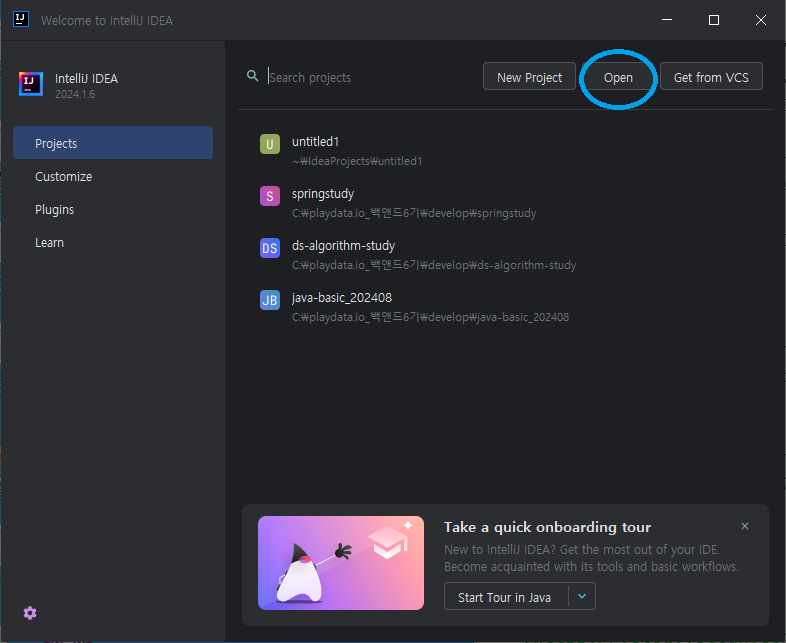Click the ds-algorithm-study path text
Viewport: 786px width, 643px height.
coord(434,265)
